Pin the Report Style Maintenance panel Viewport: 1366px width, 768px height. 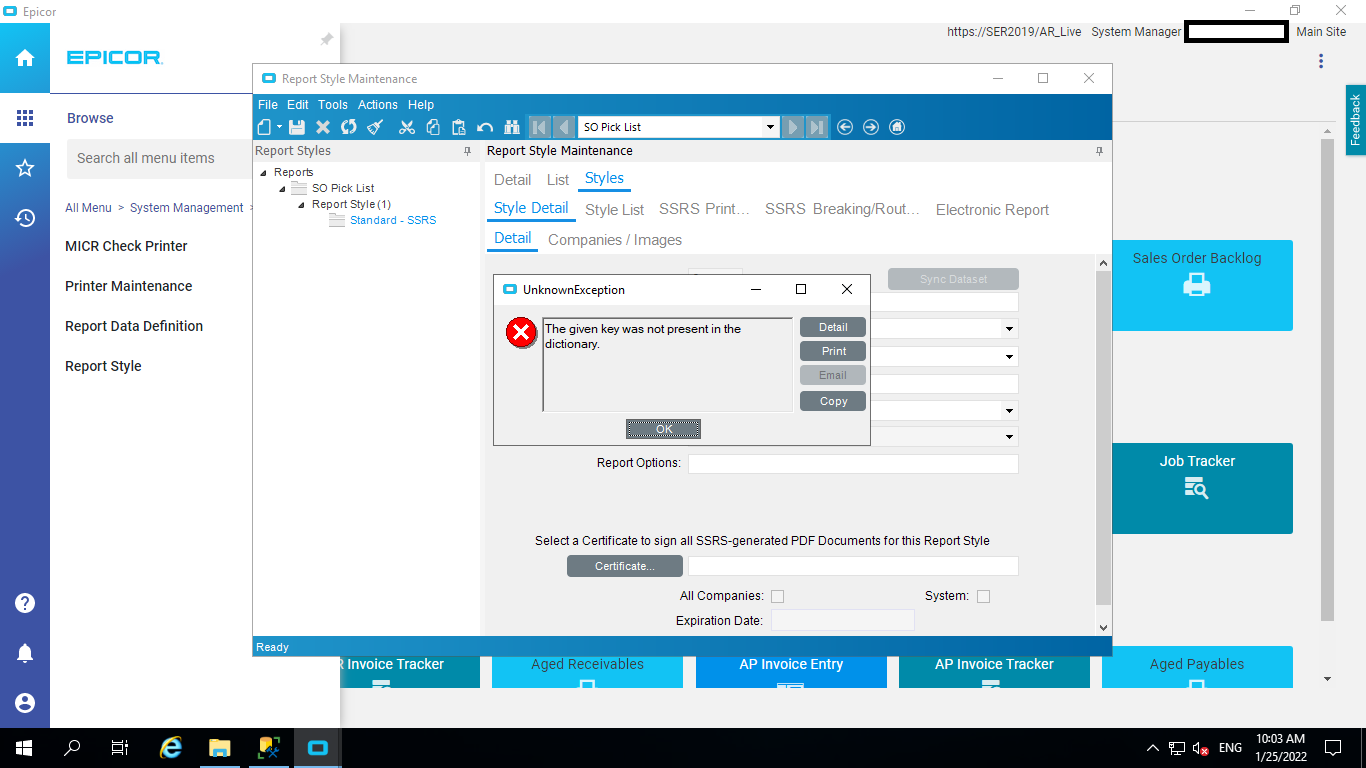coord(1099,151)
